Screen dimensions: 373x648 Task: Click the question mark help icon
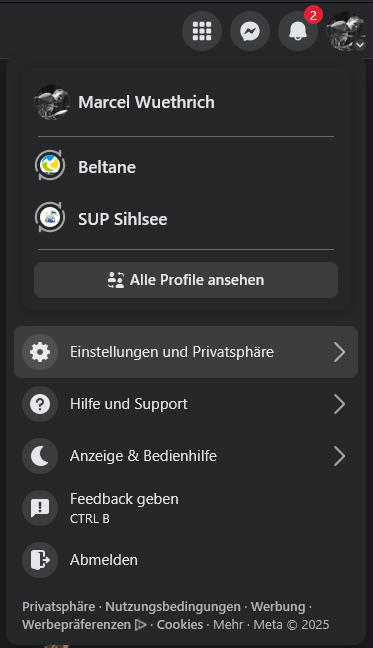pyautogui.click(x=40, y=404)
